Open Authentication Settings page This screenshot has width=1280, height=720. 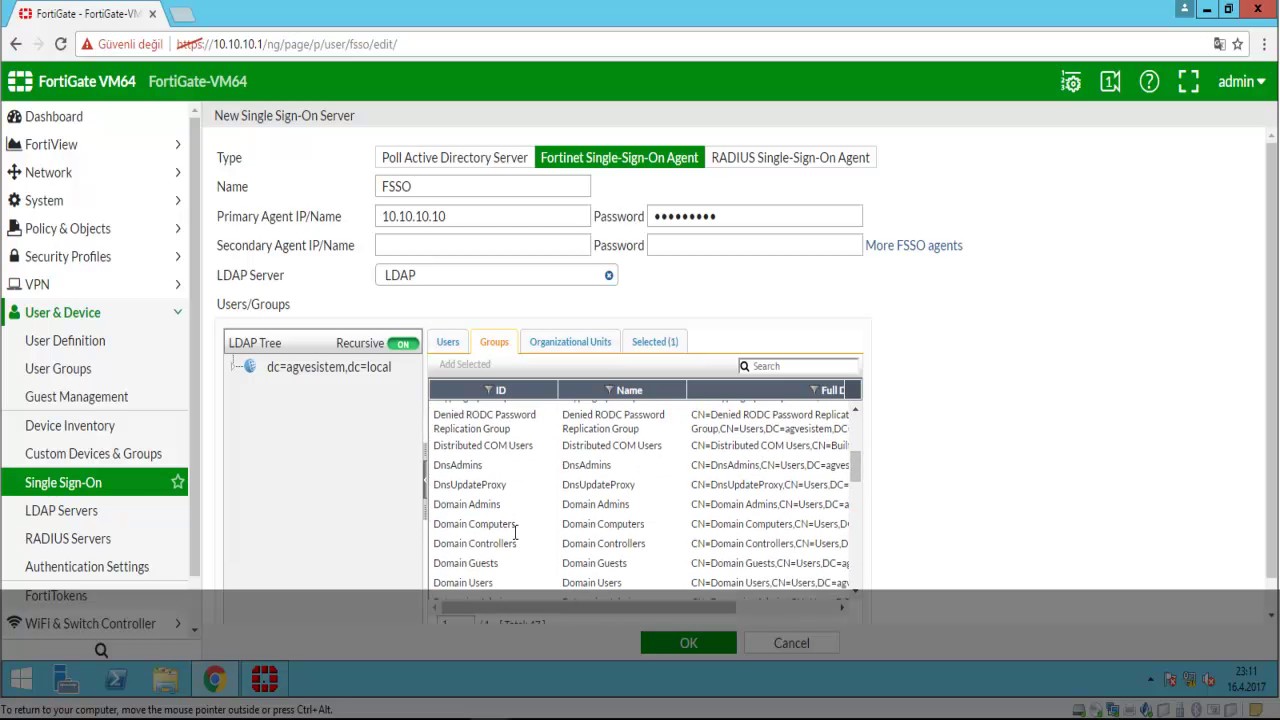click(x=87, y=566)
